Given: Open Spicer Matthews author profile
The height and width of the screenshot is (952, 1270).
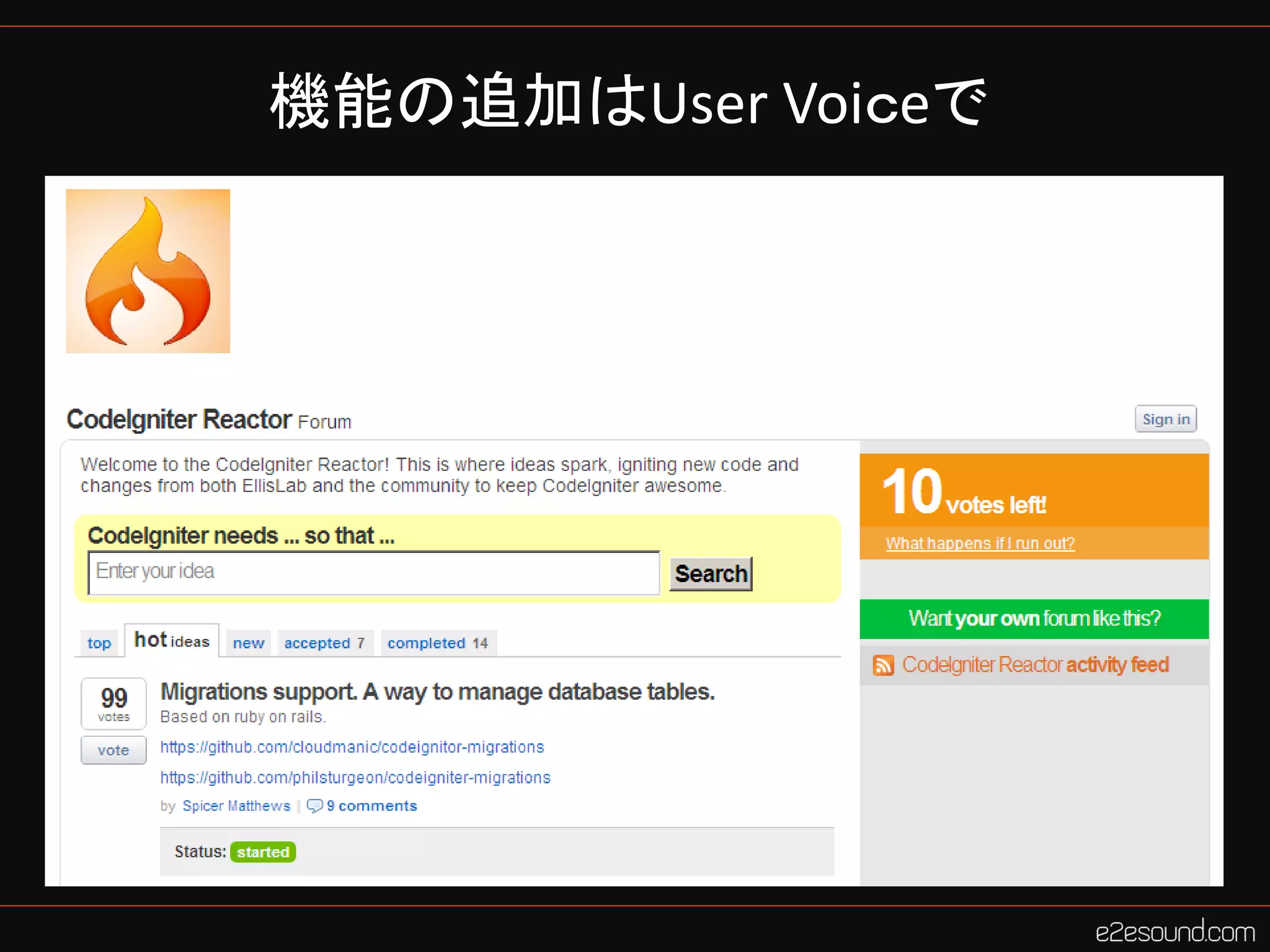Looking at the screenshot, I should pos(236,806).
